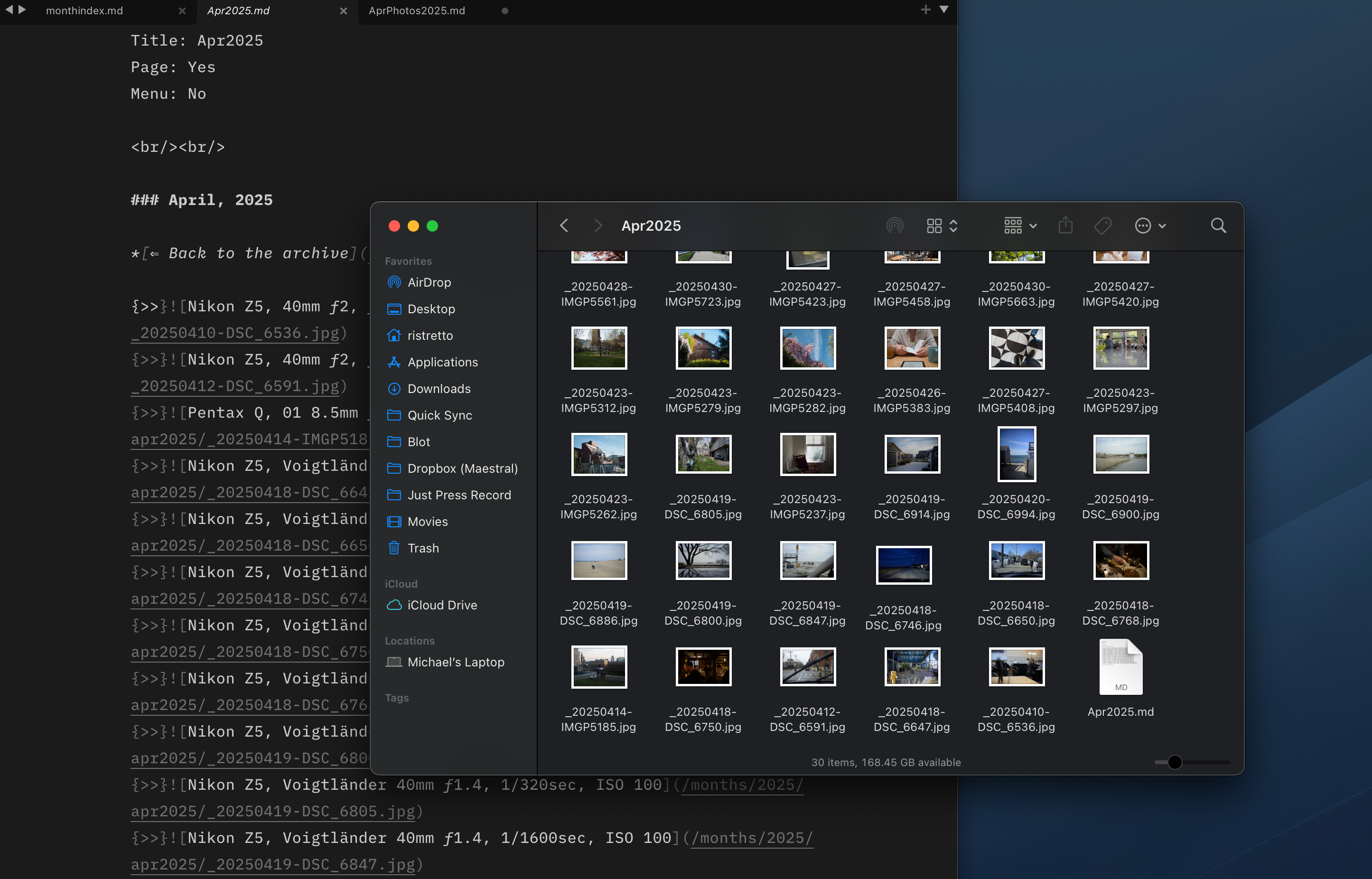Click file name _20250428-IMGP5561.jpg

(x=598, y=294)
